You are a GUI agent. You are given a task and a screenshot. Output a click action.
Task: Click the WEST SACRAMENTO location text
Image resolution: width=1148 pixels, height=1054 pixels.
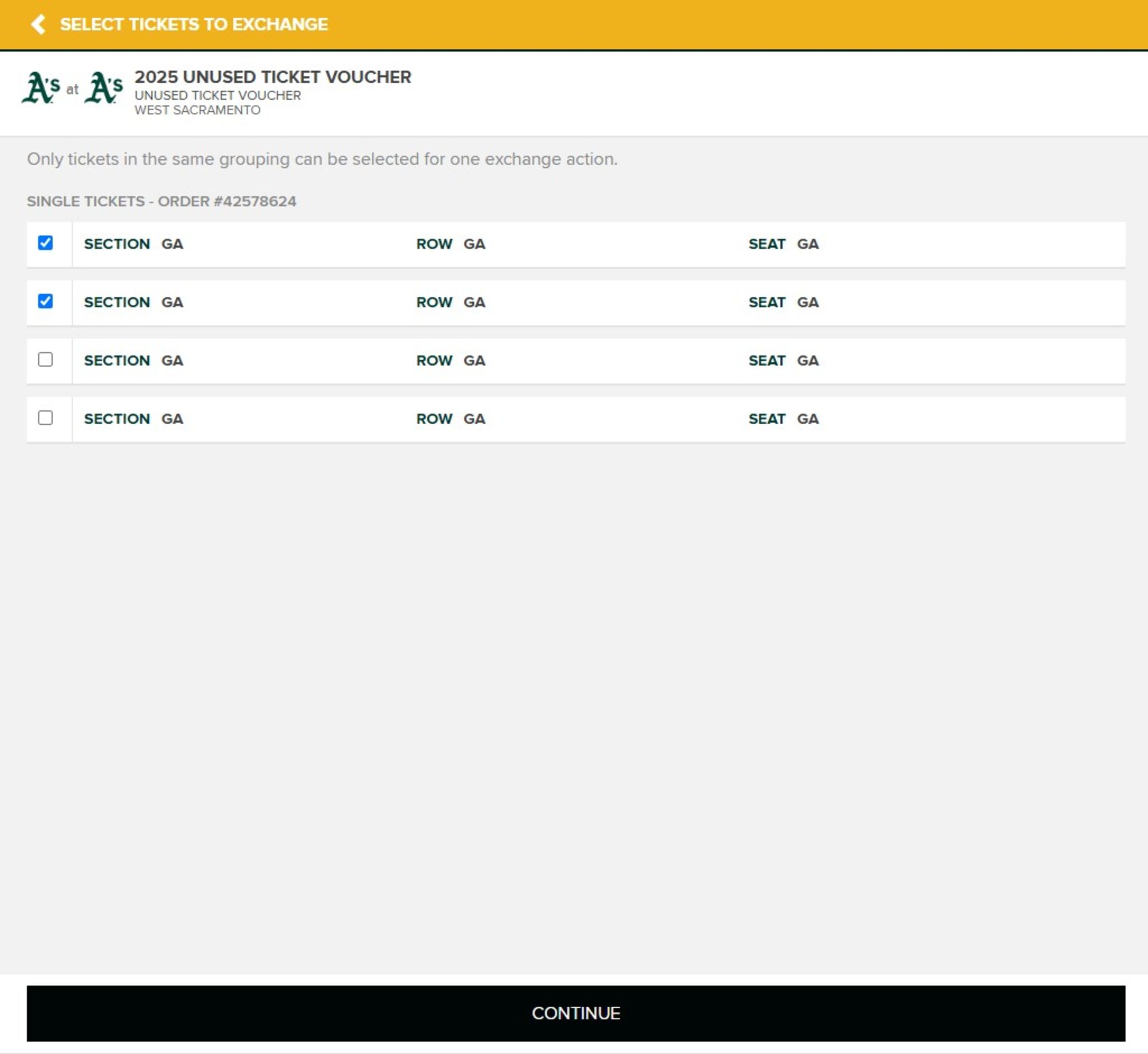tap(198, 110)
